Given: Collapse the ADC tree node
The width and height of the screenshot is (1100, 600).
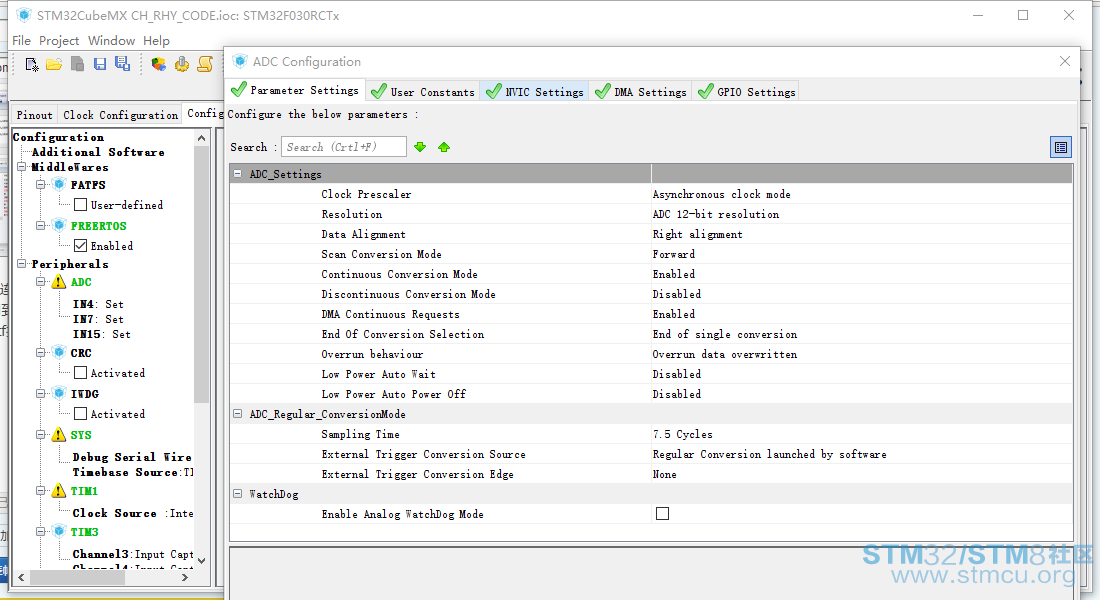Looking at the screenshot, I should [x=41, y=281].
